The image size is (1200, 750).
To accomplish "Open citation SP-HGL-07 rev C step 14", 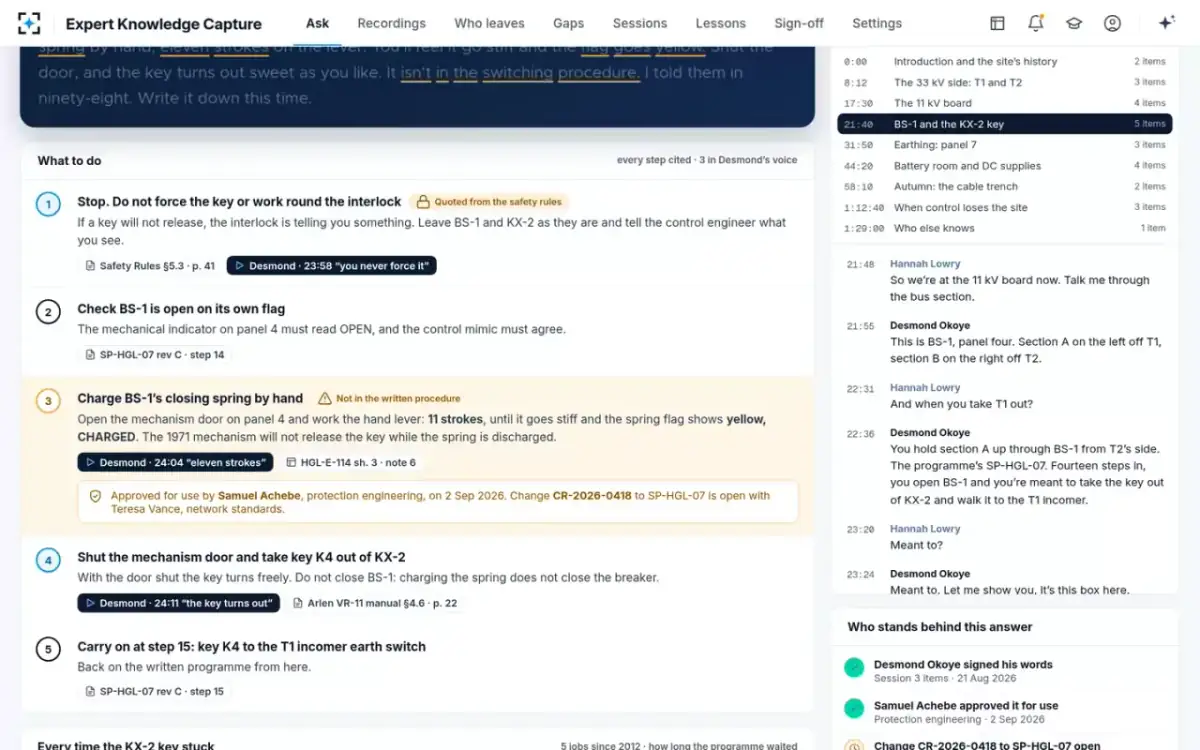I will (x=155, y=354).
